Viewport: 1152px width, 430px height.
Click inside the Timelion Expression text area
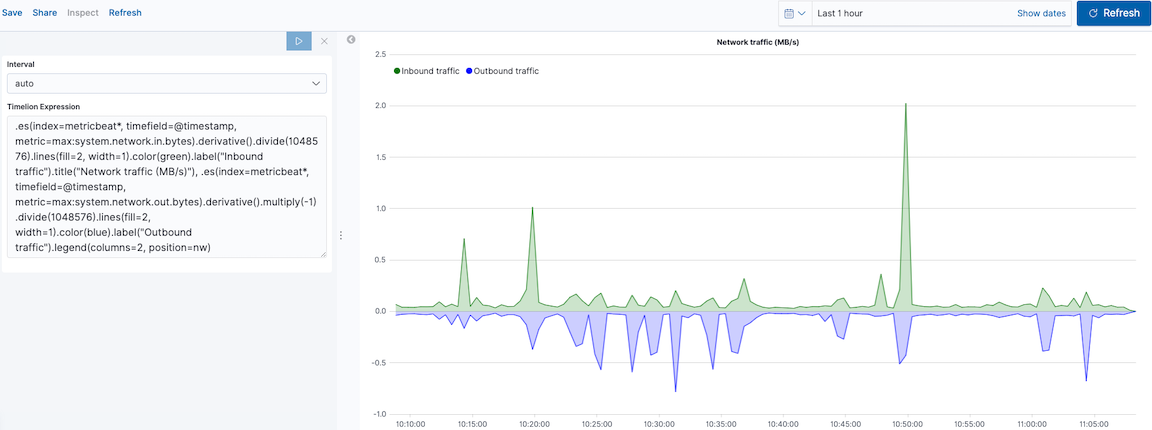click(x=166, y=185)
